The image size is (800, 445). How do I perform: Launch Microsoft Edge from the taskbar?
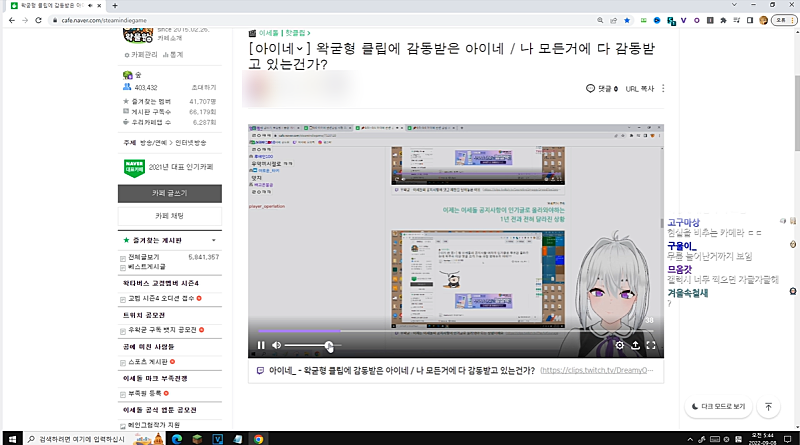click(x=177, y=439)
